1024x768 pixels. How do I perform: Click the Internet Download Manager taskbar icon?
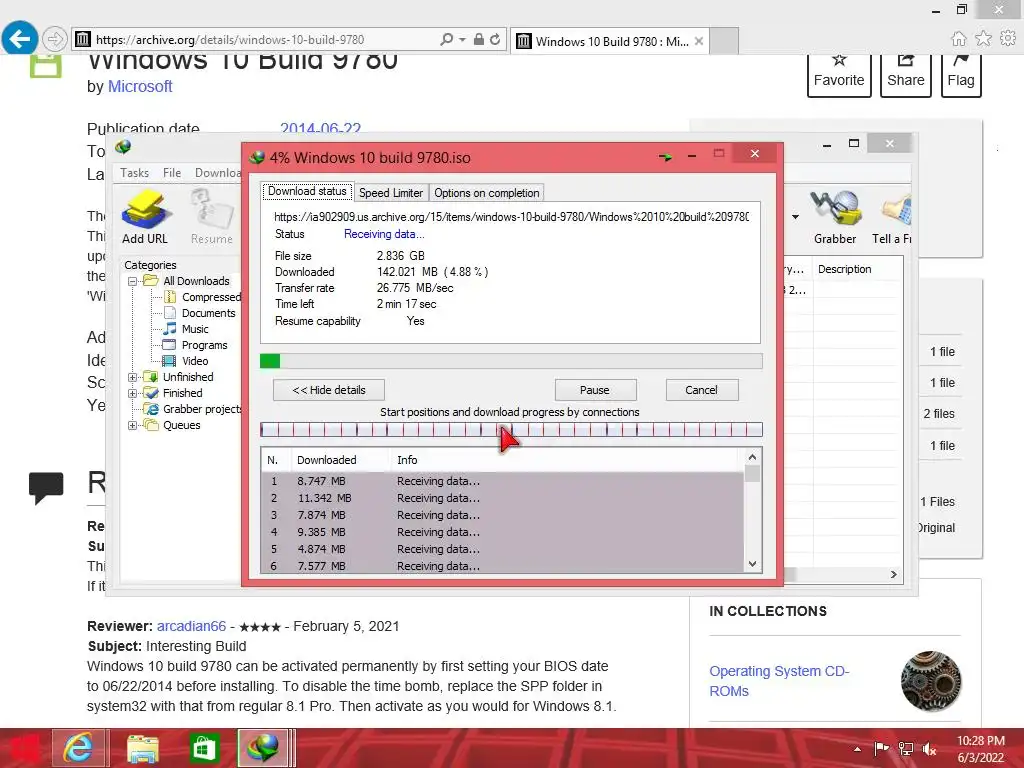[x=263, y=748]
